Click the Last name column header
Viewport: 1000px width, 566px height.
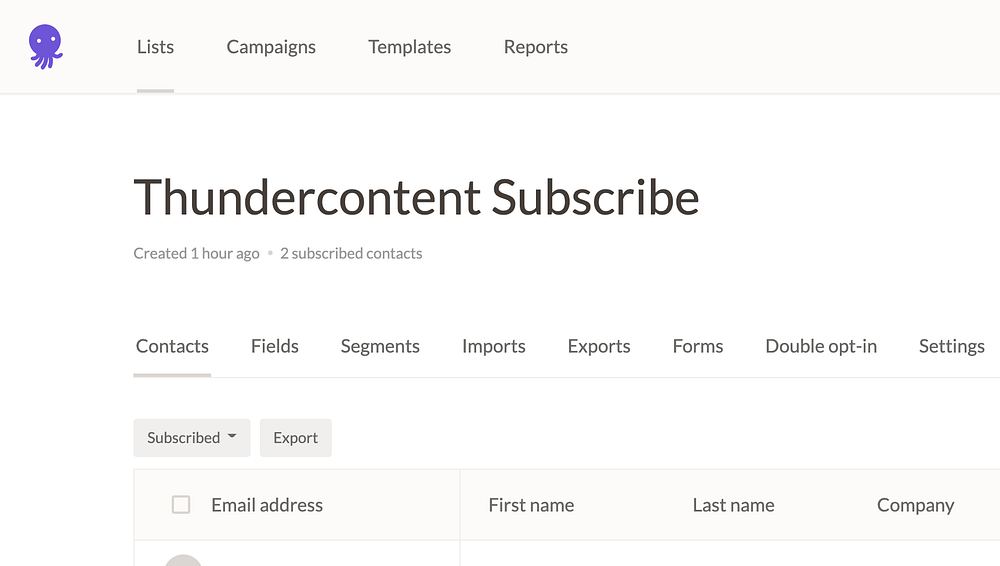[733, 505]
